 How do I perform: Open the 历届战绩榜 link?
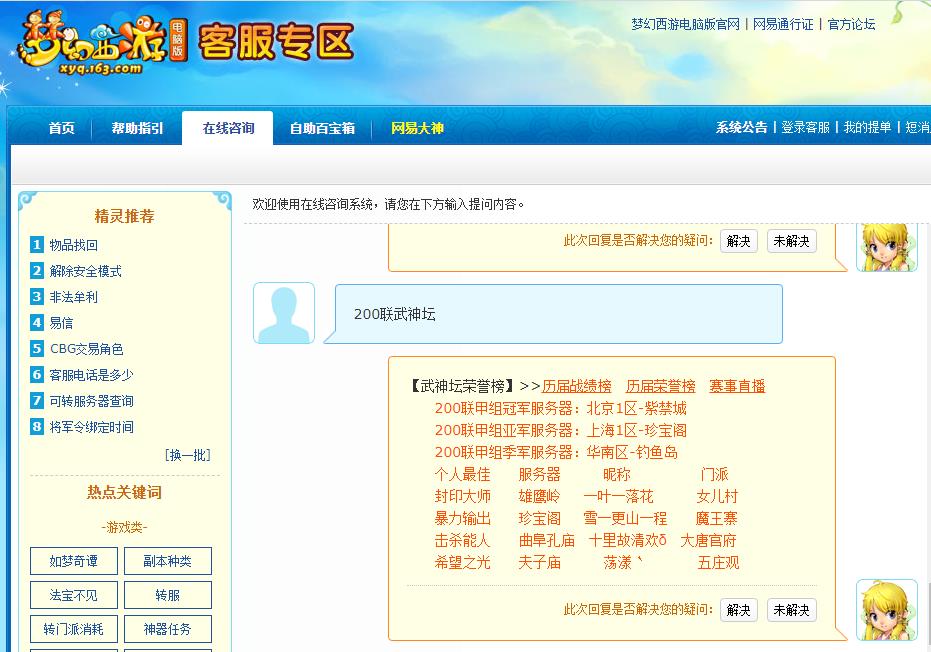[577, 386]
